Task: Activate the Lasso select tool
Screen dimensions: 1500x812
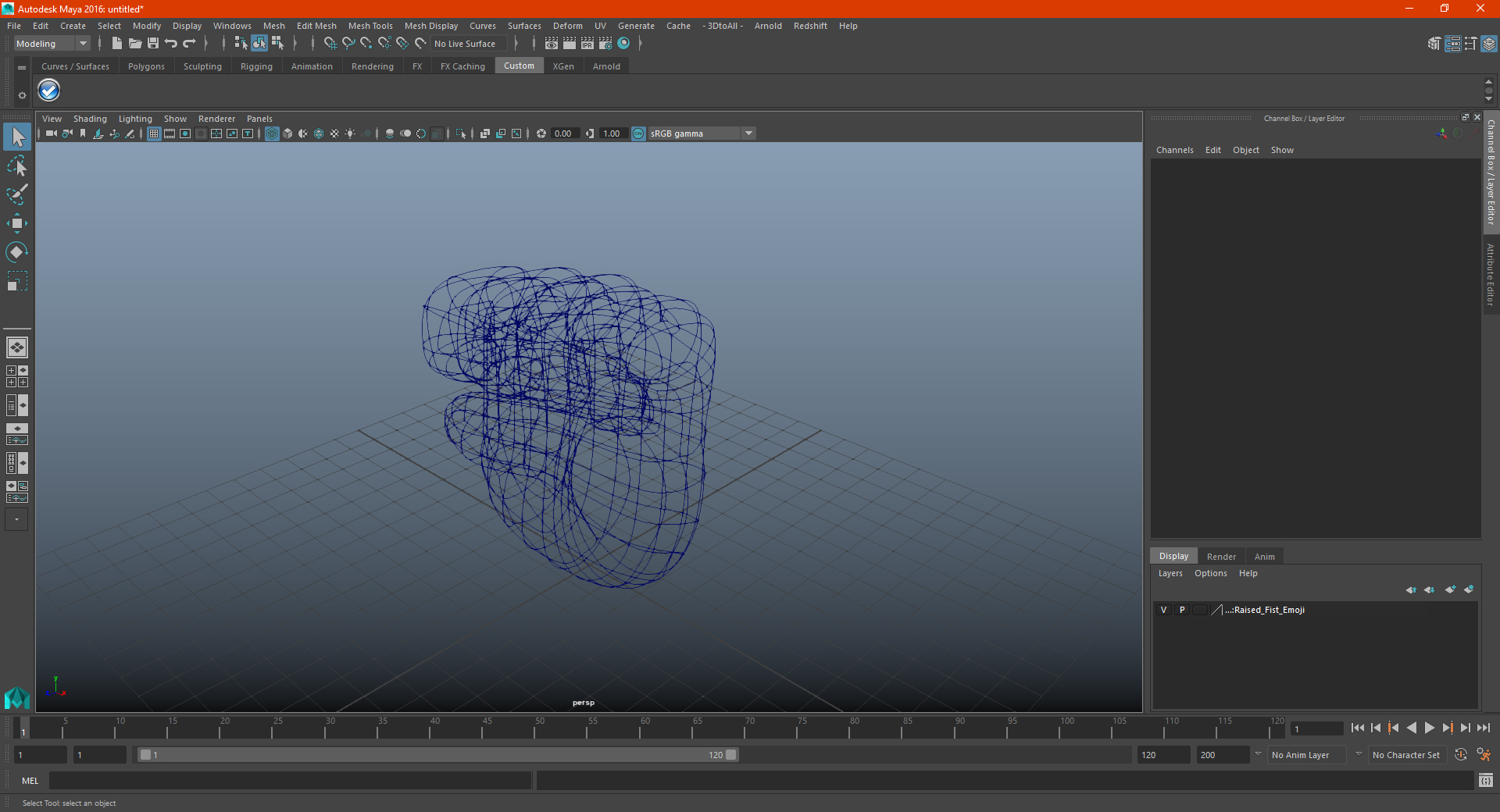Action: coord(17,166)
